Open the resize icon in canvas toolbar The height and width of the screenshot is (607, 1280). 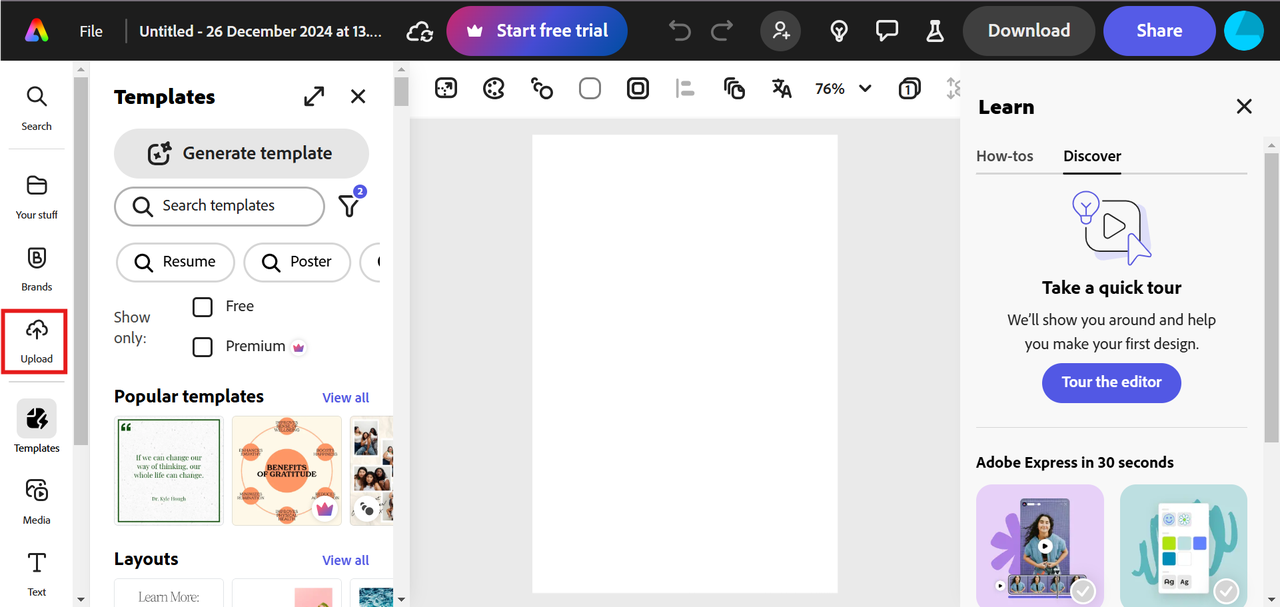(x=446, y=88)
